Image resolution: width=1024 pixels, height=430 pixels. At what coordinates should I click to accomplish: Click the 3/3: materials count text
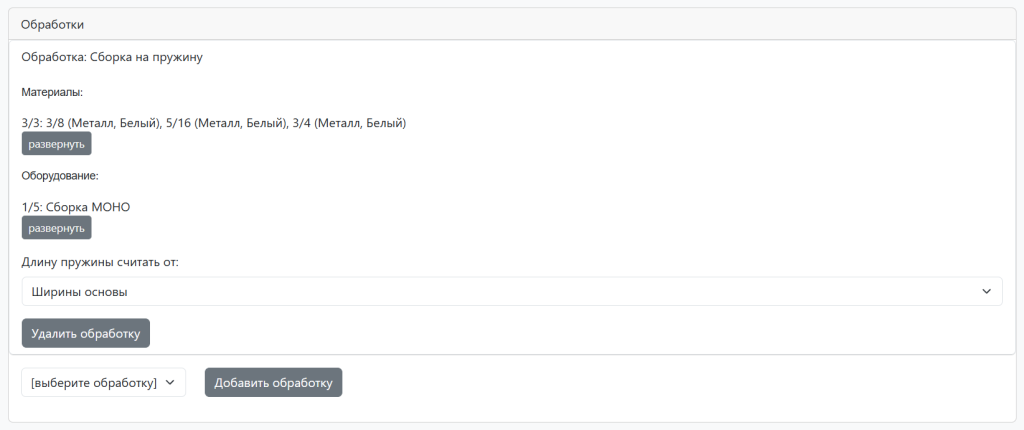[31, 123]
